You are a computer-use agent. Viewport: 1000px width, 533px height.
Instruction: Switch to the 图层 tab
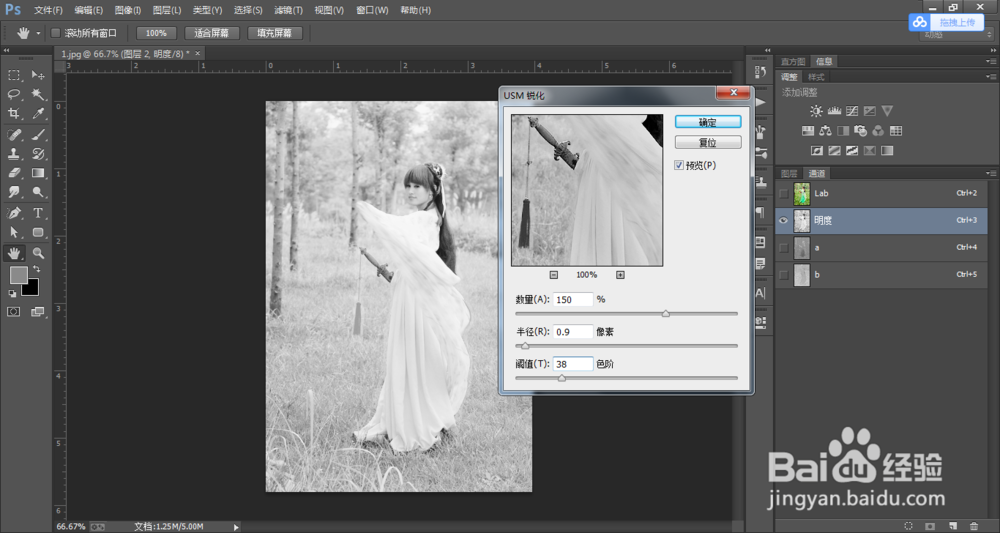[x=789, y=173]
